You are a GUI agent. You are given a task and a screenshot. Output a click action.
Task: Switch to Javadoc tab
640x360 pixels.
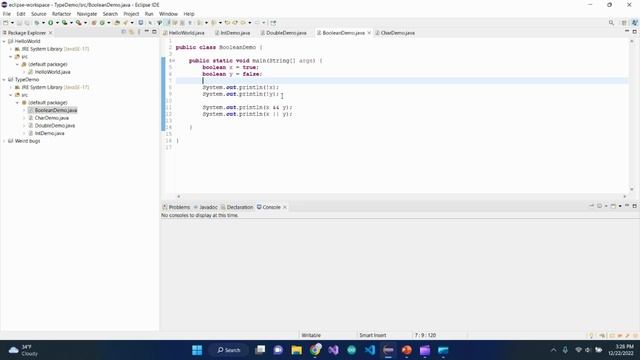[206, 207]
